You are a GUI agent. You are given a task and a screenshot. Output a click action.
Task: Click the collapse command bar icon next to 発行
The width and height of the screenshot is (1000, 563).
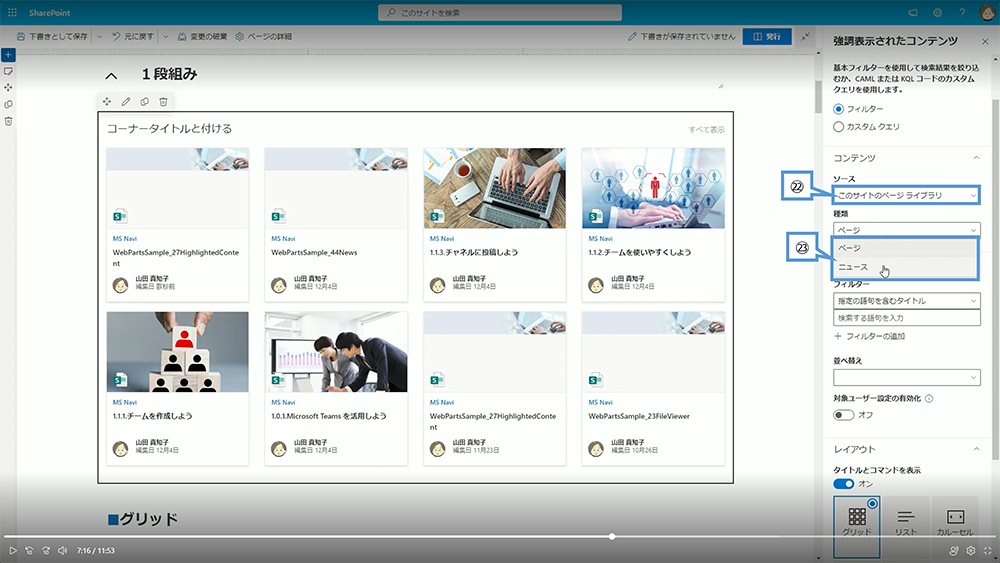click(x=805, y=36)
